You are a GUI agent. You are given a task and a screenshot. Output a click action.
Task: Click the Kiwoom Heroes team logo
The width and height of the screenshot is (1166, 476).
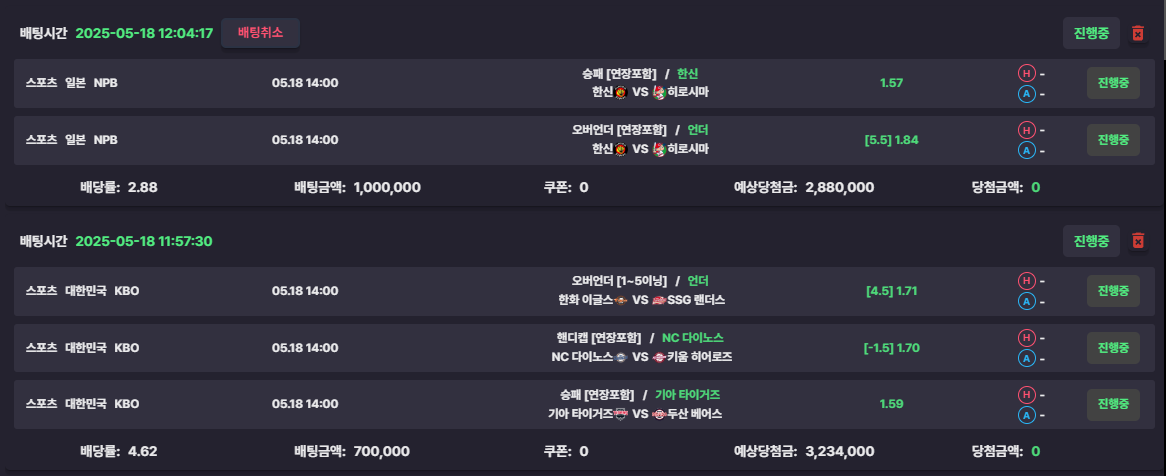[660, 357]
